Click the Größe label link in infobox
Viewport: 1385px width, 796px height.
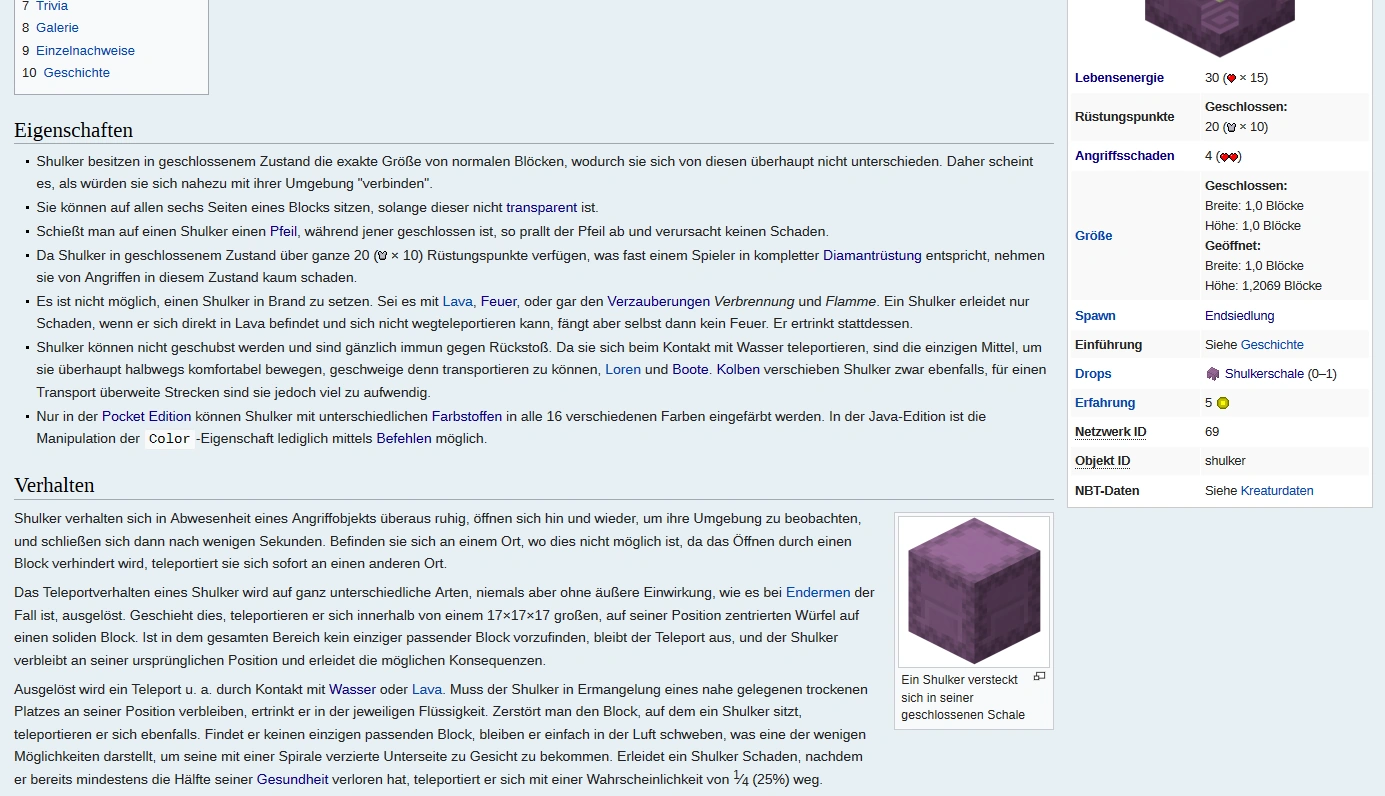tap(1094, 236)
